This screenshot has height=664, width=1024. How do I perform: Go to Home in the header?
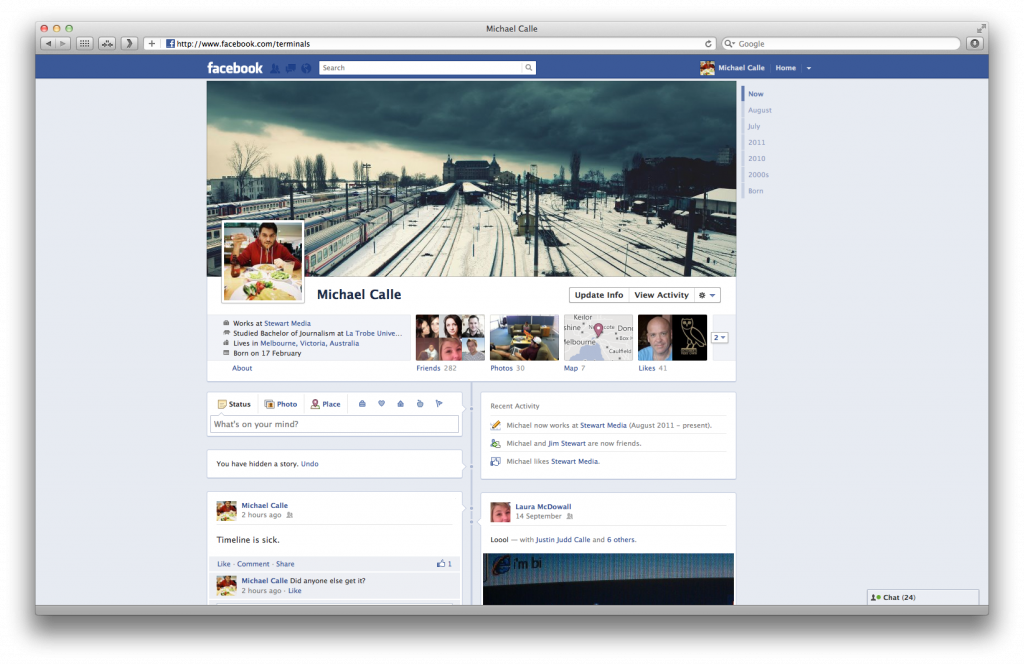[x=786, y=68]
